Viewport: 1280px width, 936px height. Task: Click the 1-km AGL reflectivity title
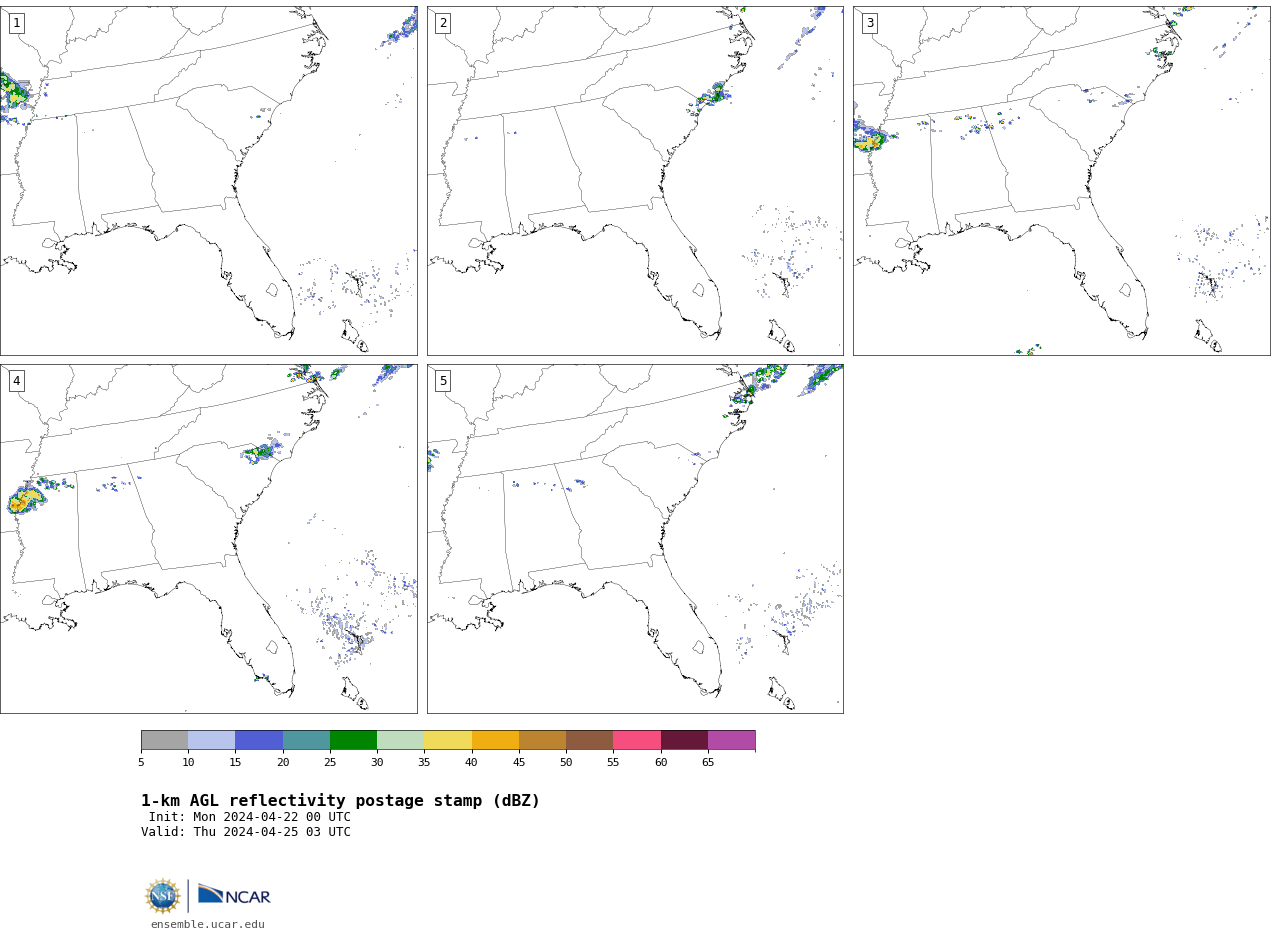[340, 801]
